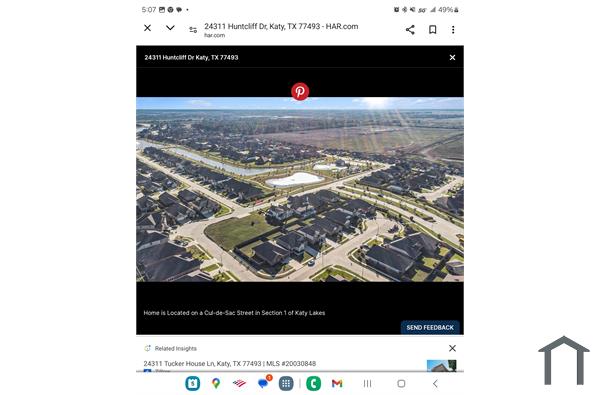
Task: Open the green C phone app in the dock
Action: click(313, 383)
